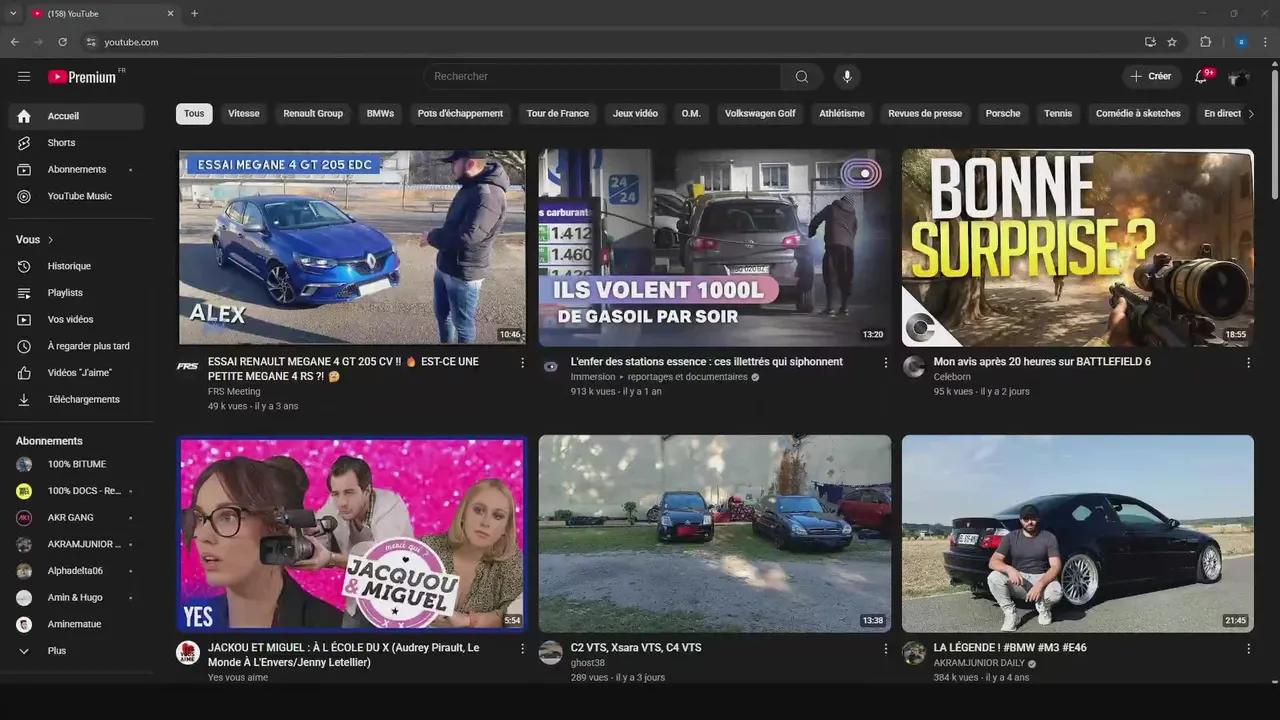
Task: Play the Battlefield 6 thumbnail
Action: [x=1077, y=248]
